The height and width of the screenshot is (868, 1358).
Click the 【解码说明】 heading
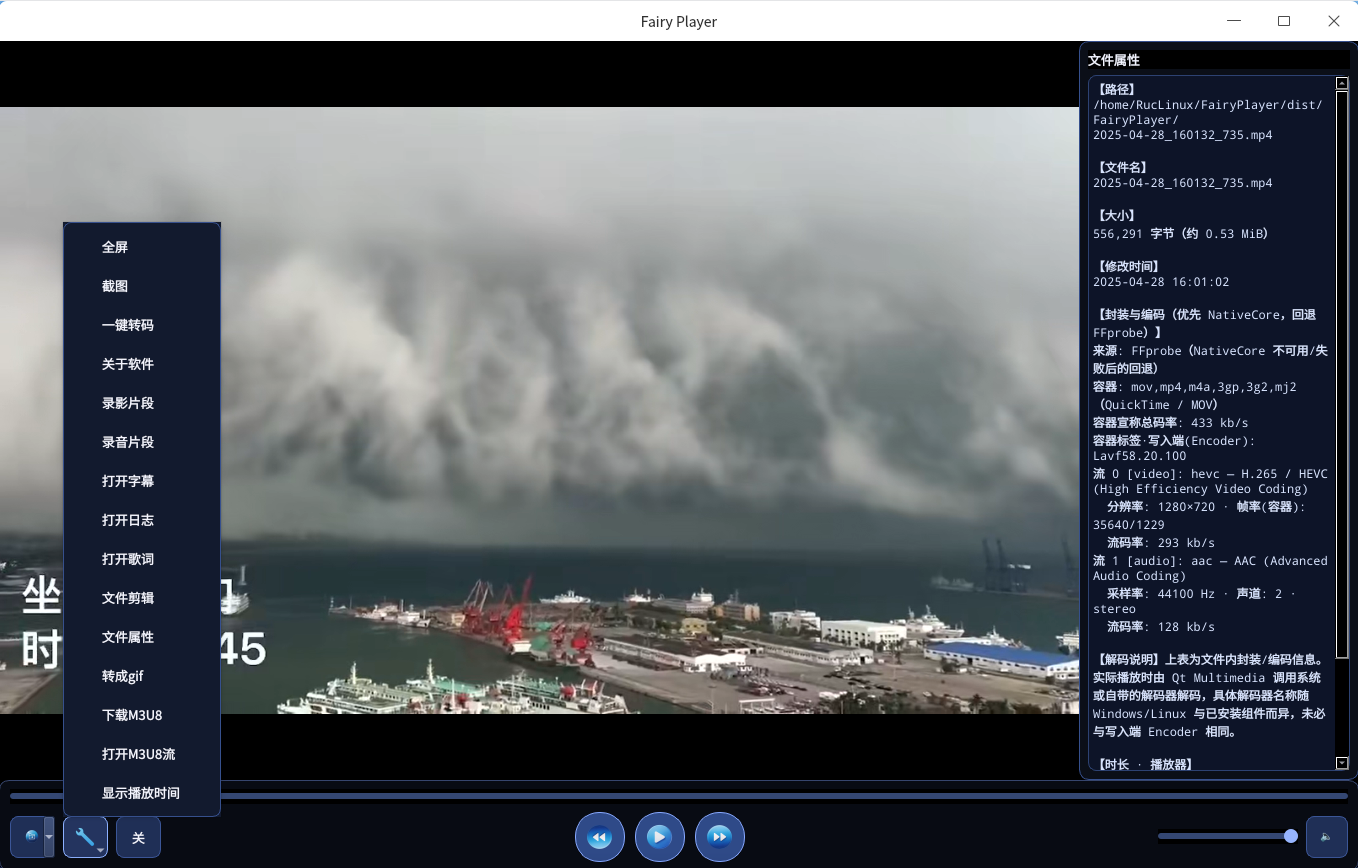1130,659
